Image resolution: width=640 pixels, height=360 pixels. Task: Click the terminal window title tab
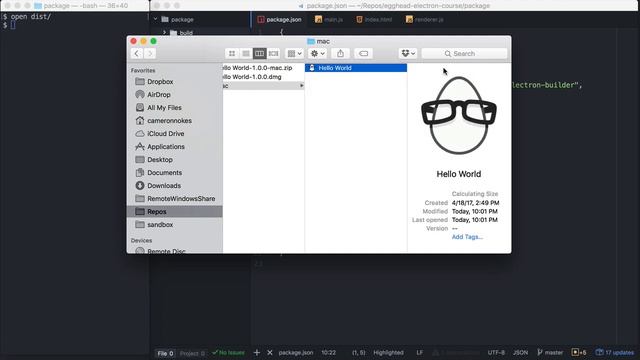point(81,6)
